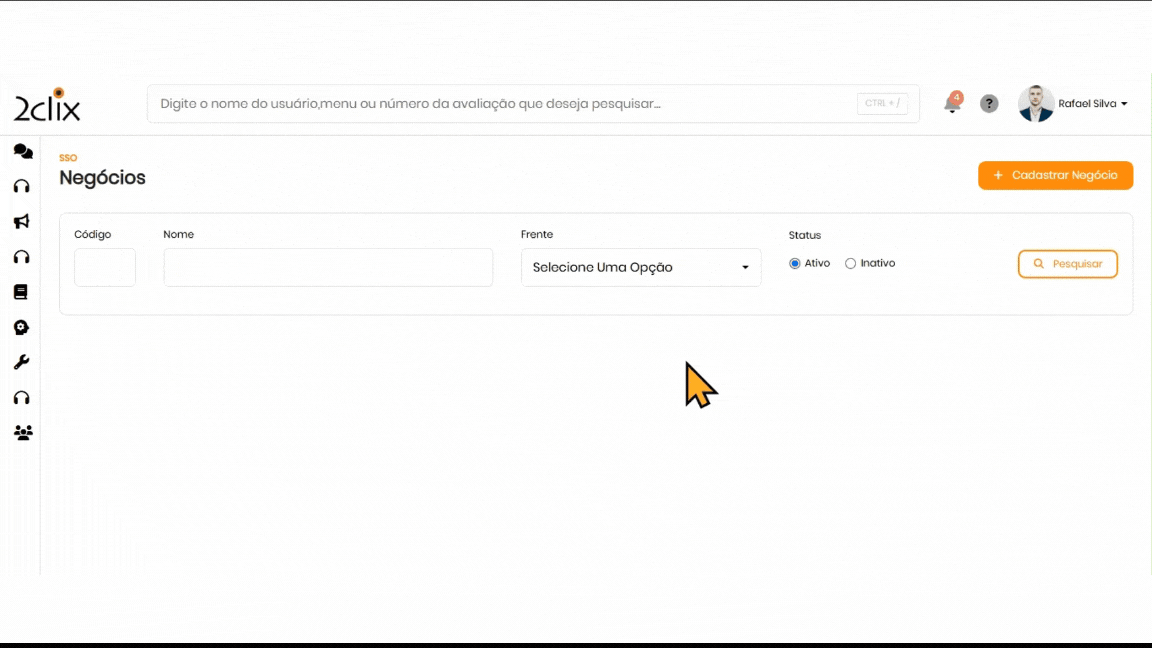This screenshot has height=648, width=1152.
Task: Select the Ativo status radio button
Action: pos(795,264)
